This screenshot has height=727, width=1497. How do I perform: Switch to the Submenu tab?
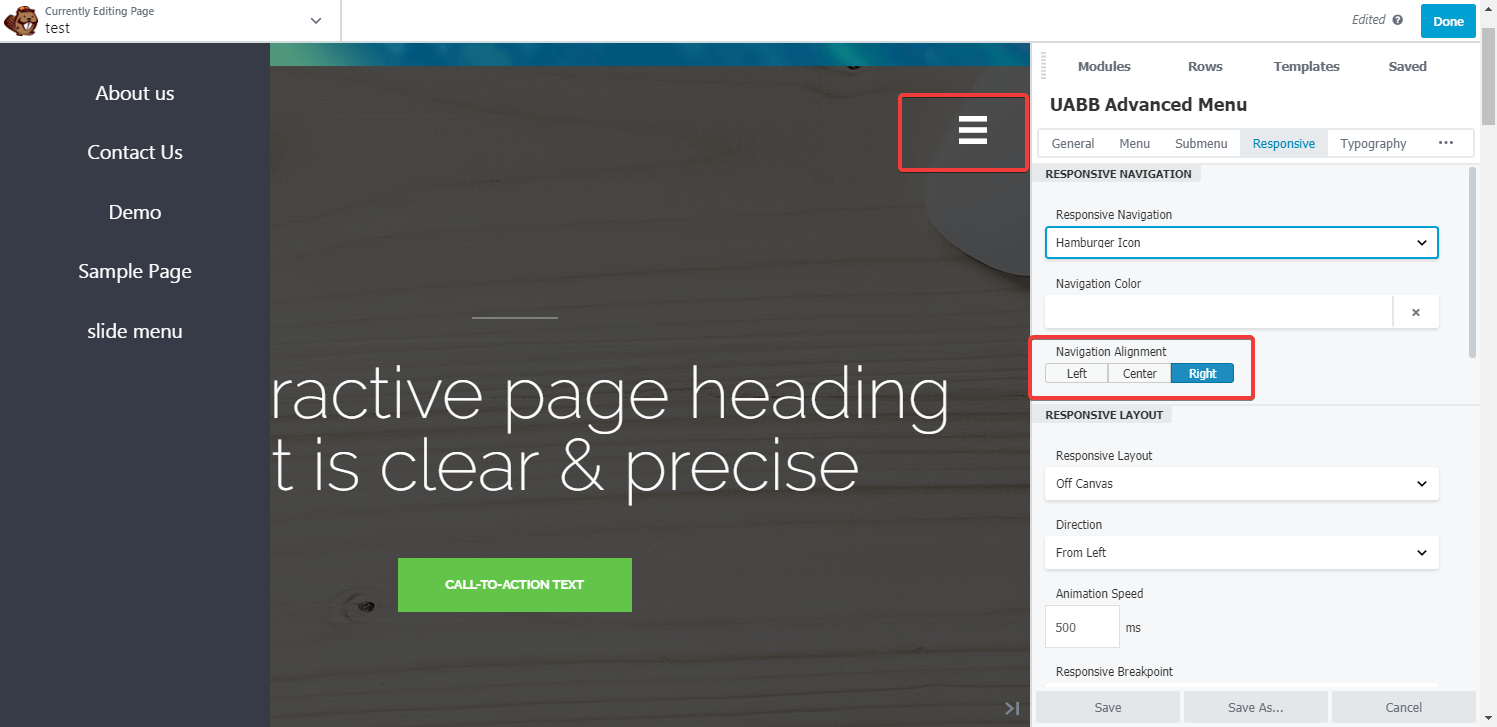click(x=1200, y=143)
